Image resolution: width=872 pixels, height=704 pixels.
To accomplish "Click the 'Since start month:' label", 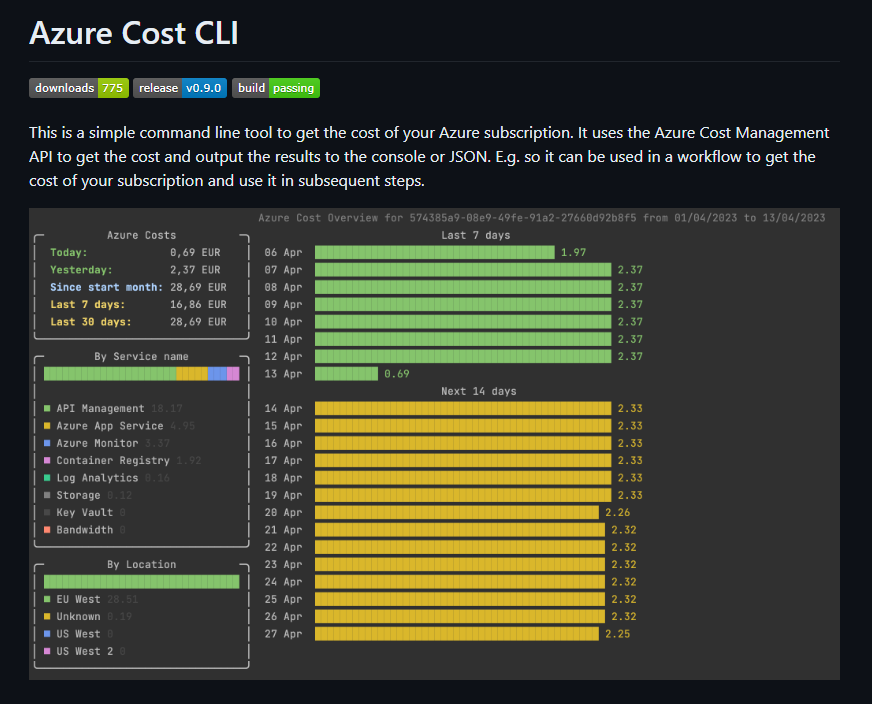I will coord(107,287).
